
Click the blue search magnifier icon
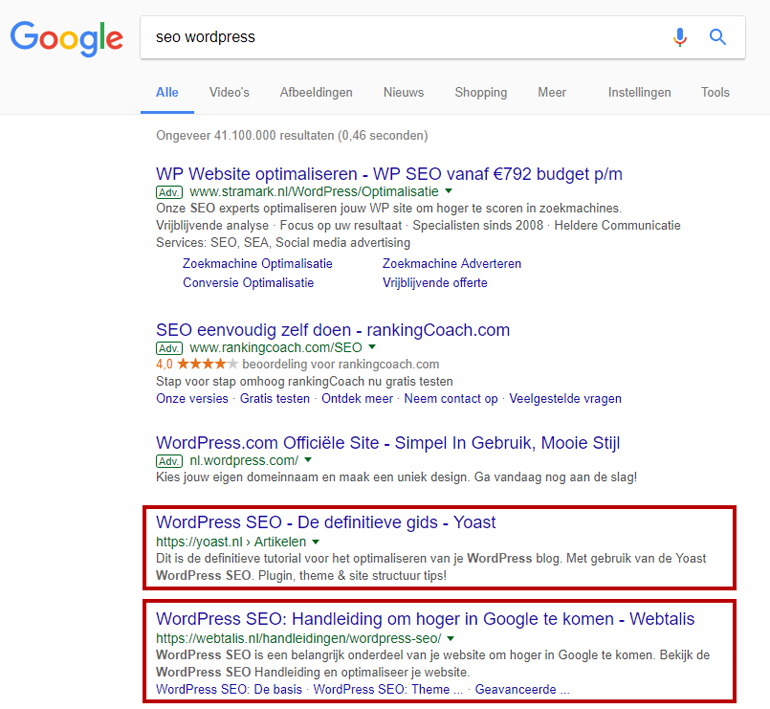click(x=717, y=37)
